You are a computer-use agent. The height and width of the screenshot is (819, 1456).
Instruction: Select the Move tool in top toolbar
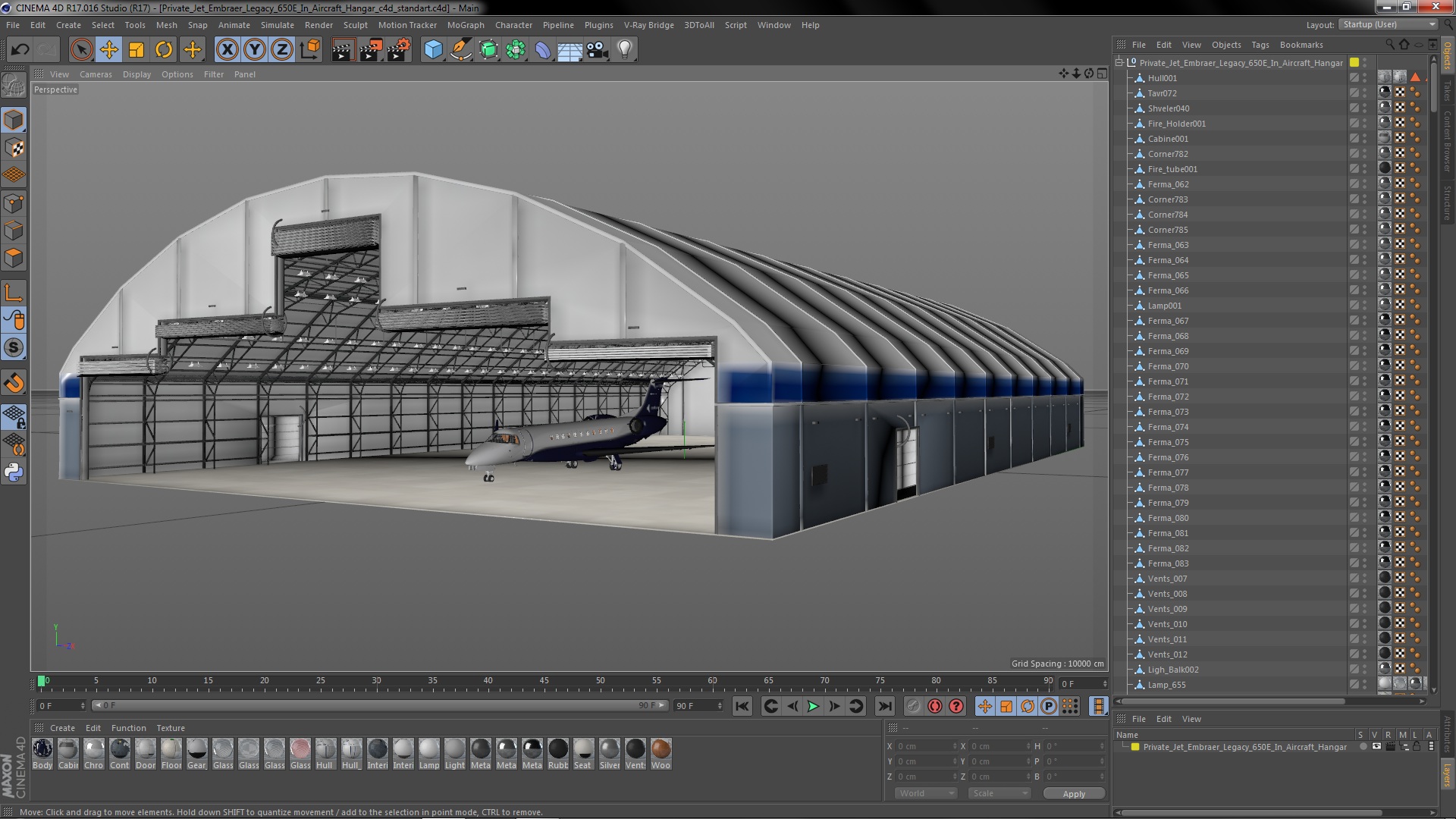click(108, 50)
